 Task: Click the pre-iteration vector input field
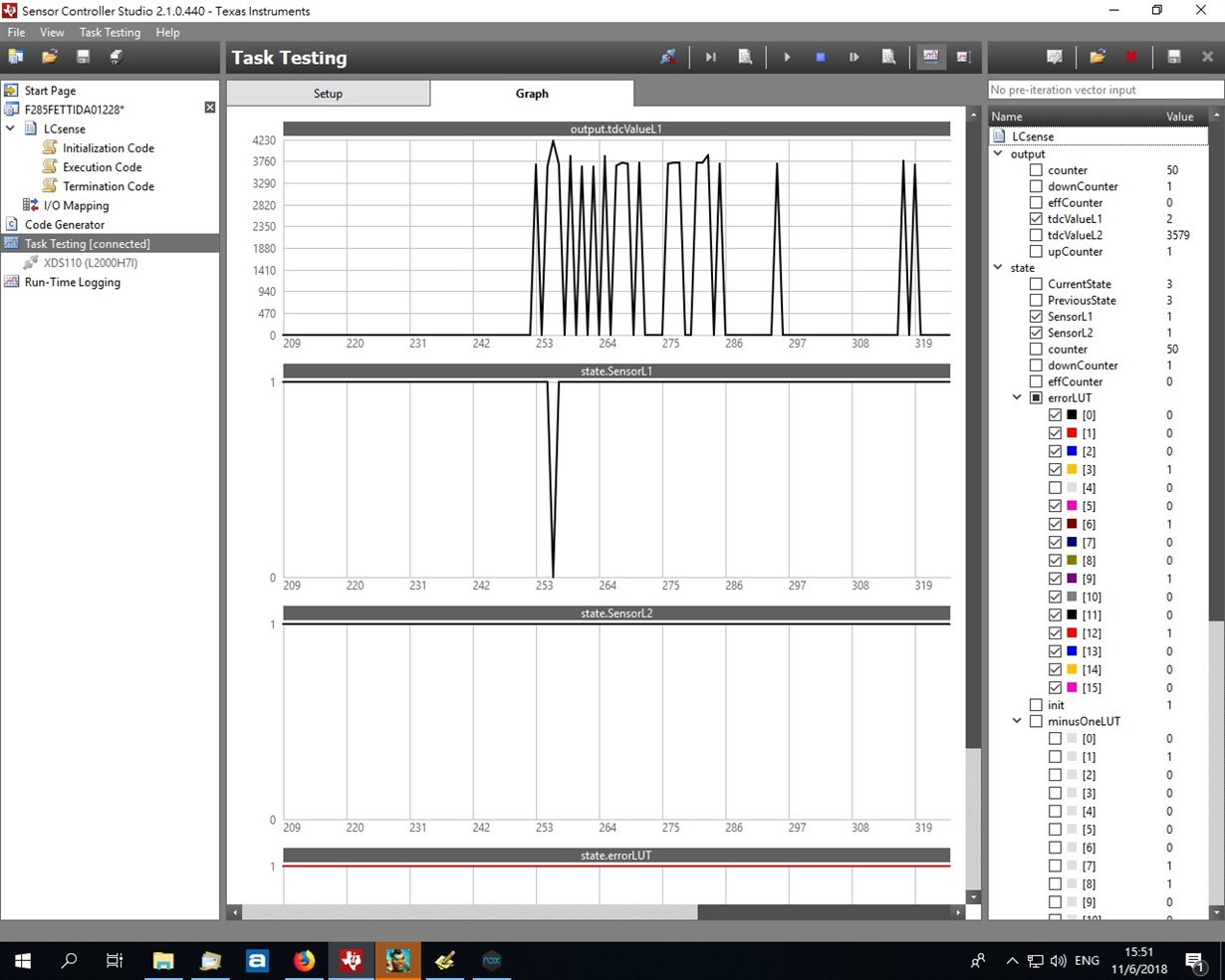point(1105,90)
